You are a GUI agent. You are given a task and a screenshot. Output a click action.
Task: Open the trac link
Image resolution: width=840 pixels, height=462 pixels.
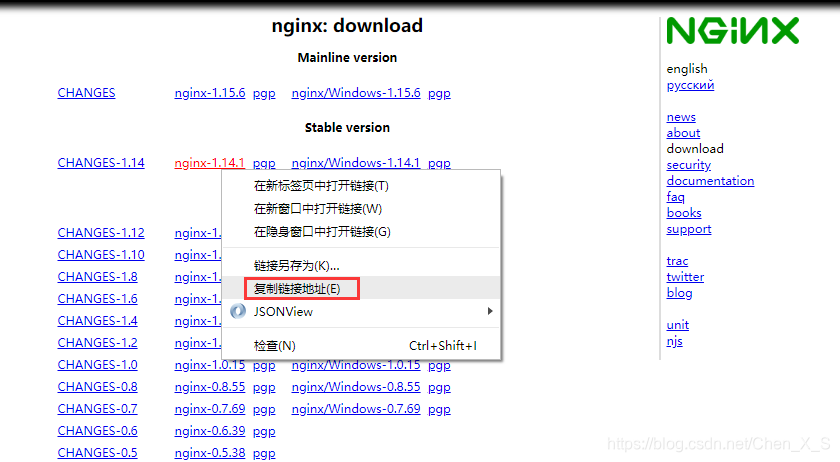click(x=677, y=261)
